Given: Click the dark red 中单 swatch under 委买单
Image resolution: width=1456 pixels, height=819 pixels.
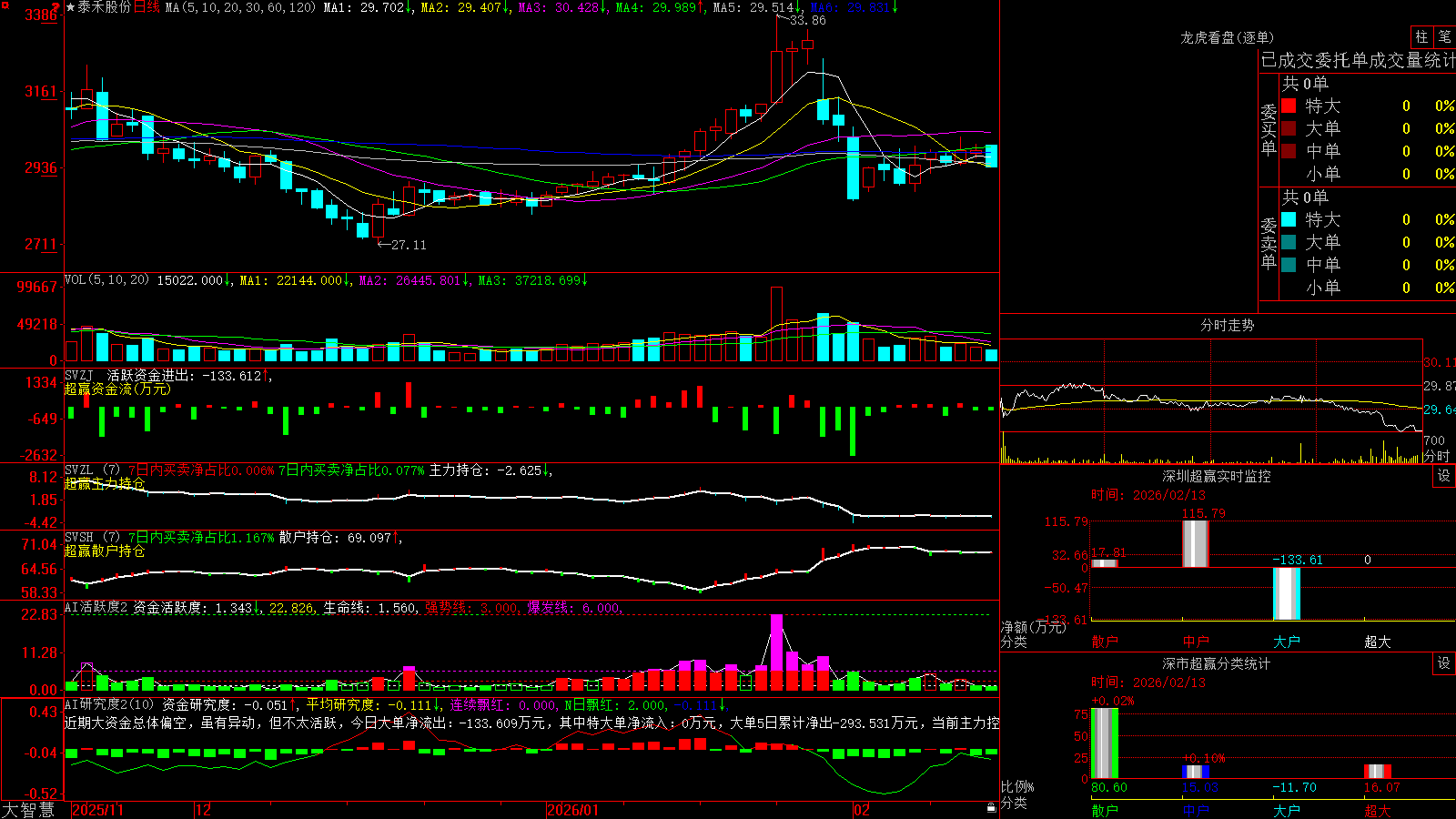Looking at the screenshot, I should 1289,151.
